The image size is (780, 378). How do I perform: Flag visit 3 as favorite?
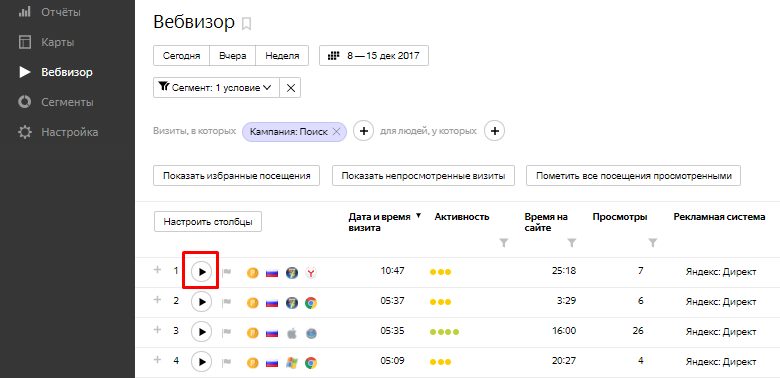coord(226,333)
